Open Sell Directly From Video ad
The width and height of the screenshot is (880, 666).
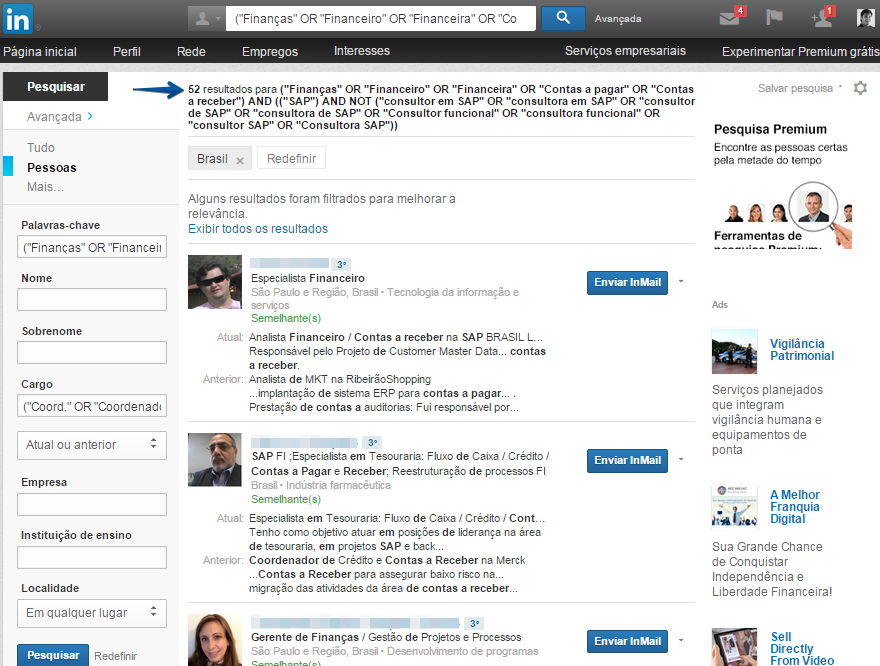802,649
